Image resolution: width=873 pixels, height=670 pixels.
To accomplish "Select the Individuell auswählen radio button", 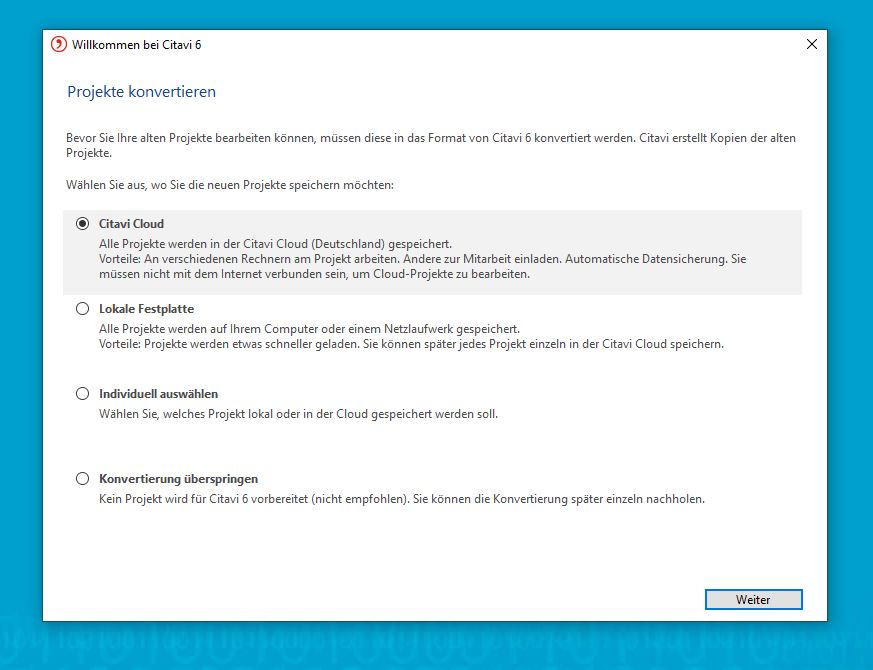I will [x=82, y=394].
